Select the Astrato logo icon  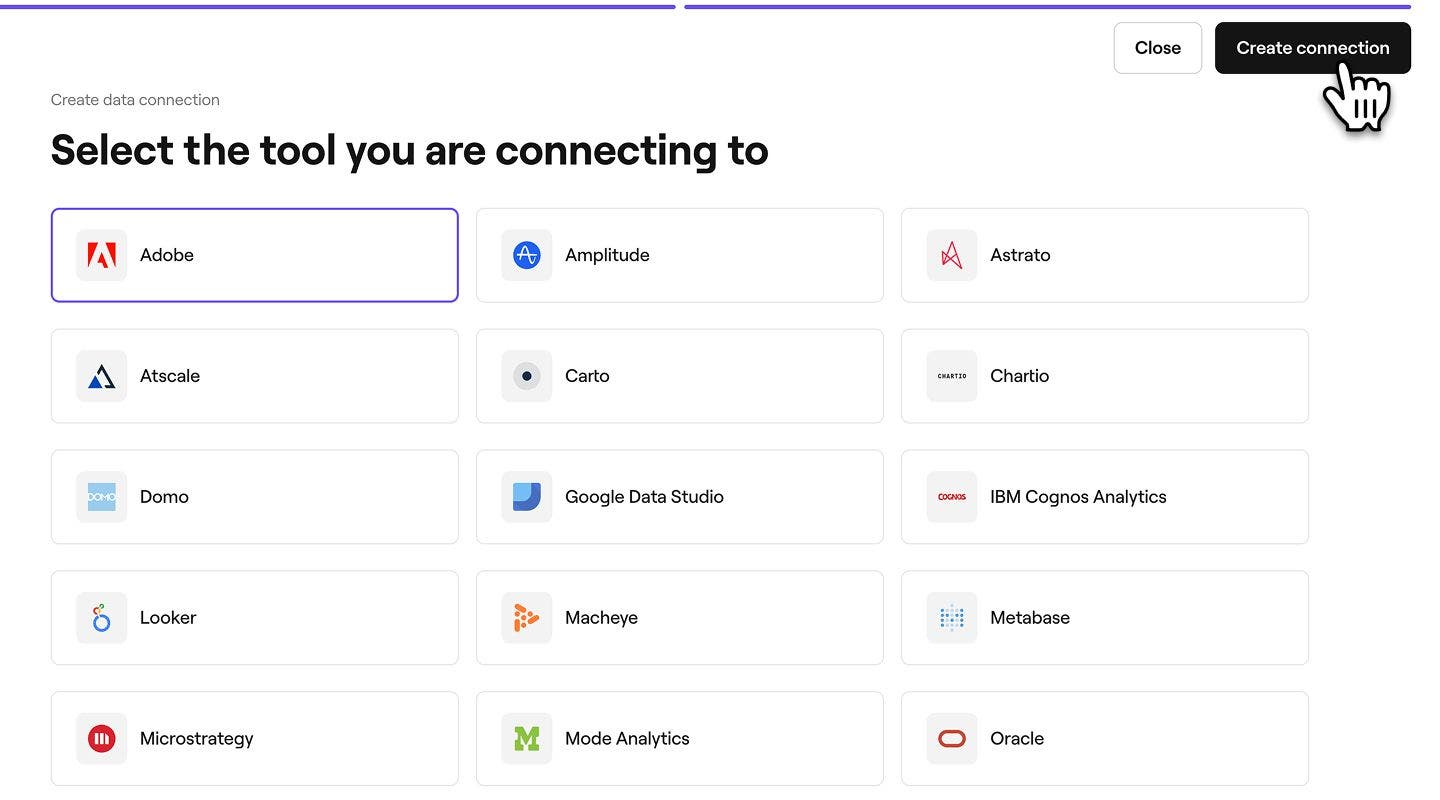(951, 255)
